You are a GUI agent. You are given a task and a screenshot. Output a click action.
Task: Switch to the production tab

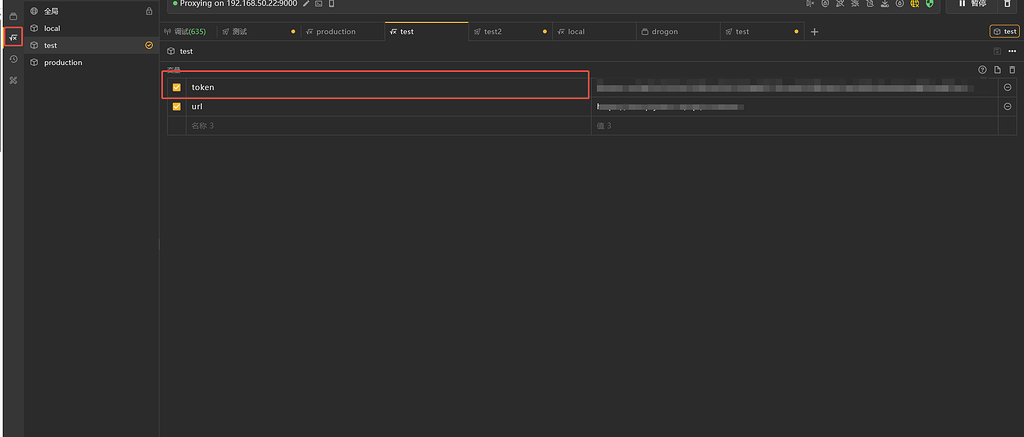pyautogui.click(x=342, y=31)
